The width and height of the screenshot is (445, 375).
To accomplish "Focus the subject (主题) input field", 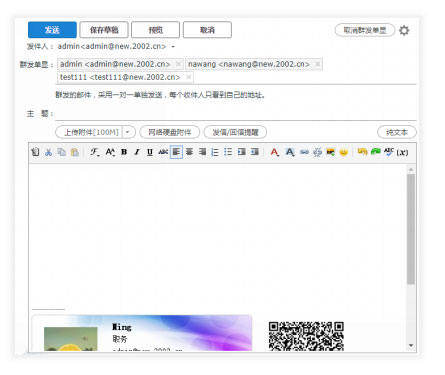I will [x=236, y=114].
